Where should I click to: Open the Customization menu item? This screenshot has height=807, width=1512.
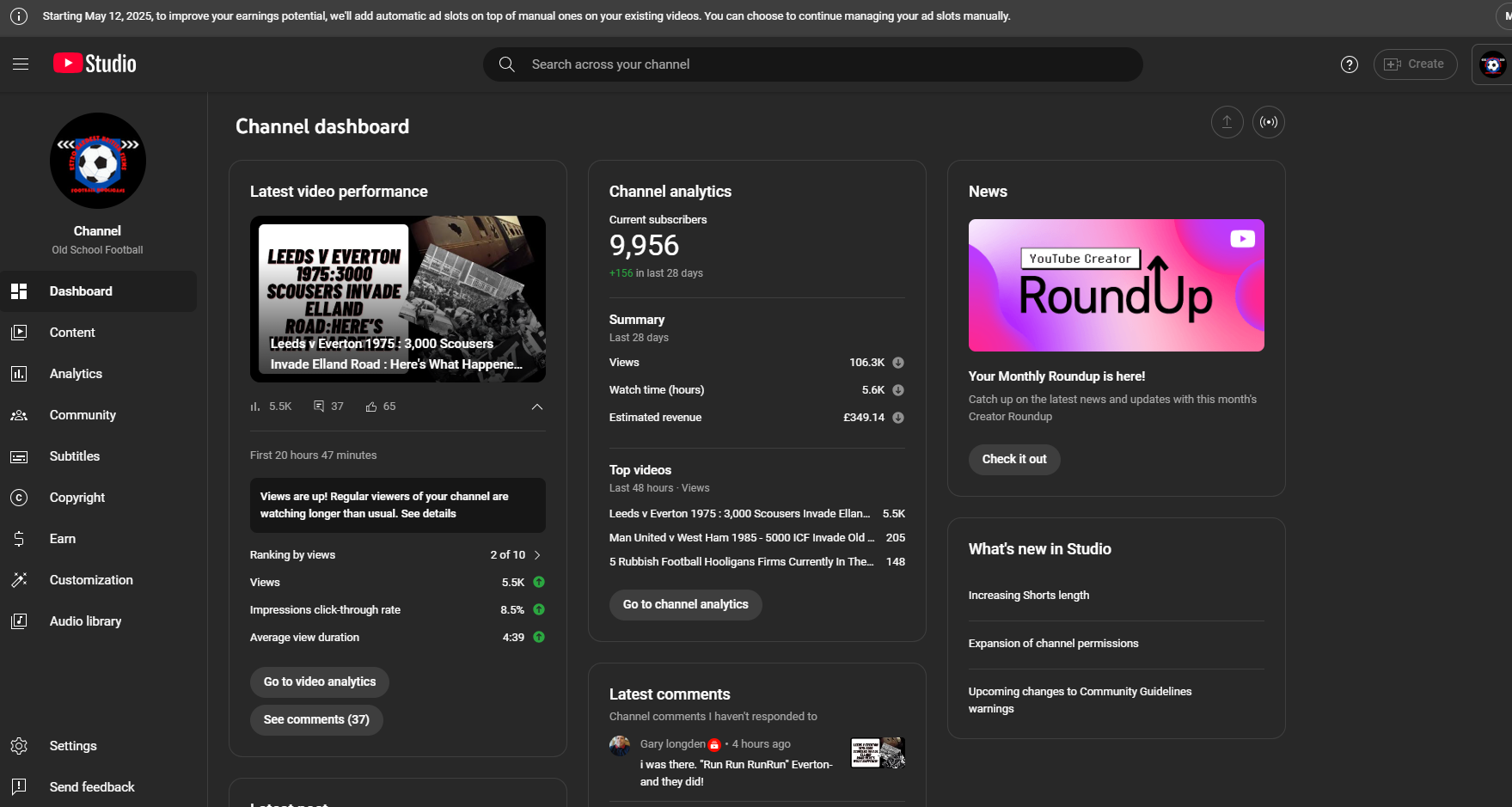coord(99,580)
